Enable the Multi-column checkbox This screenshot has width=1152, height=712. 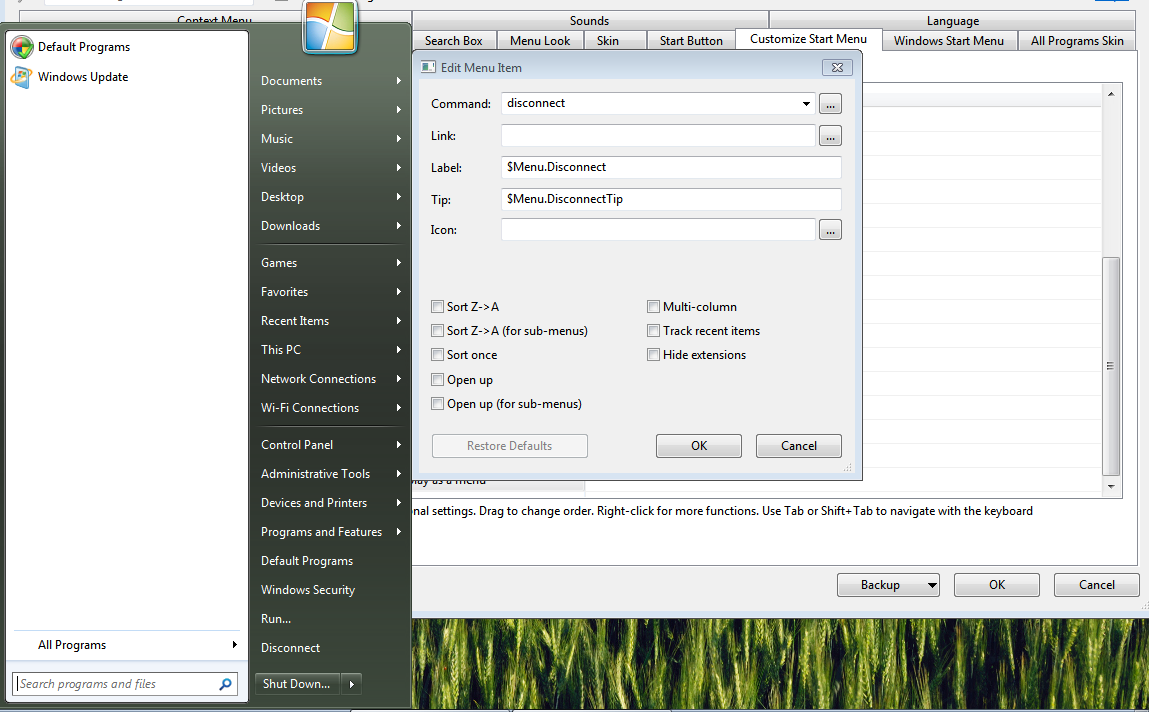pos(654,307)
